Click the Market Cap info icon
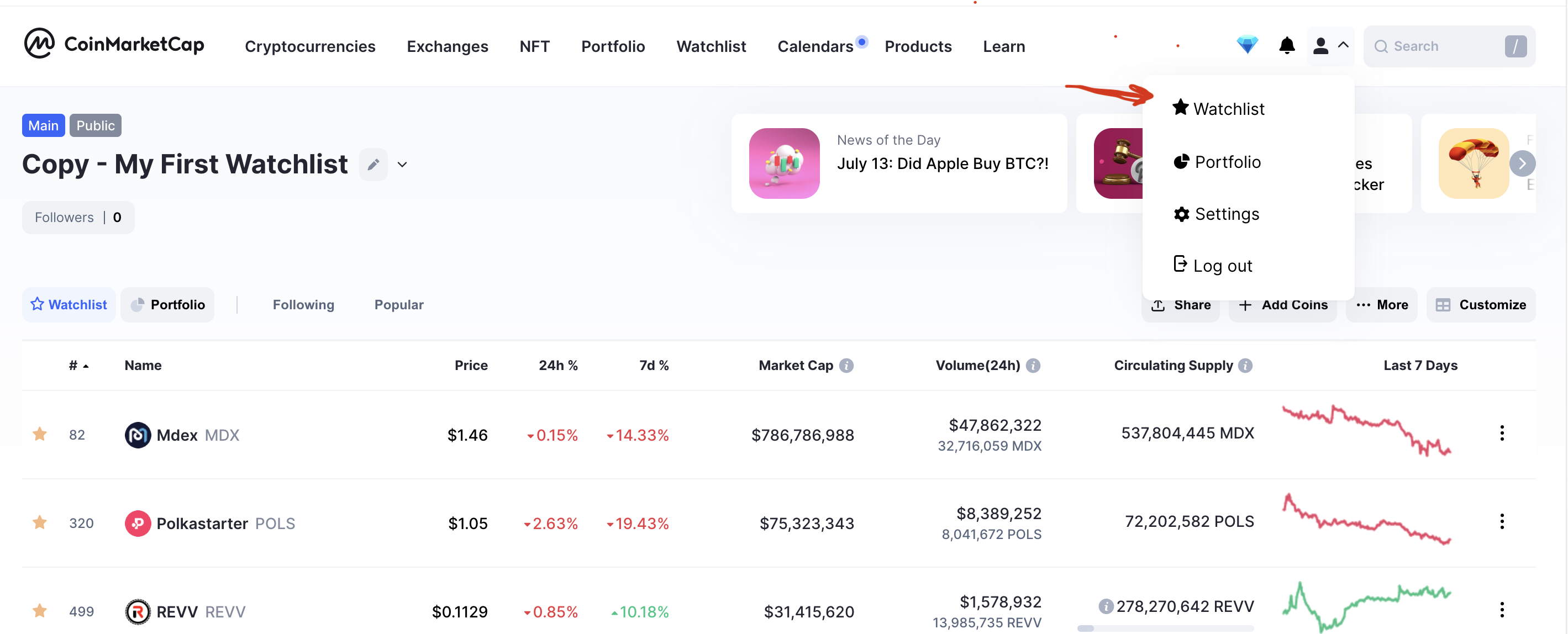The image size is (1568, 634). (x=846, y=366)
